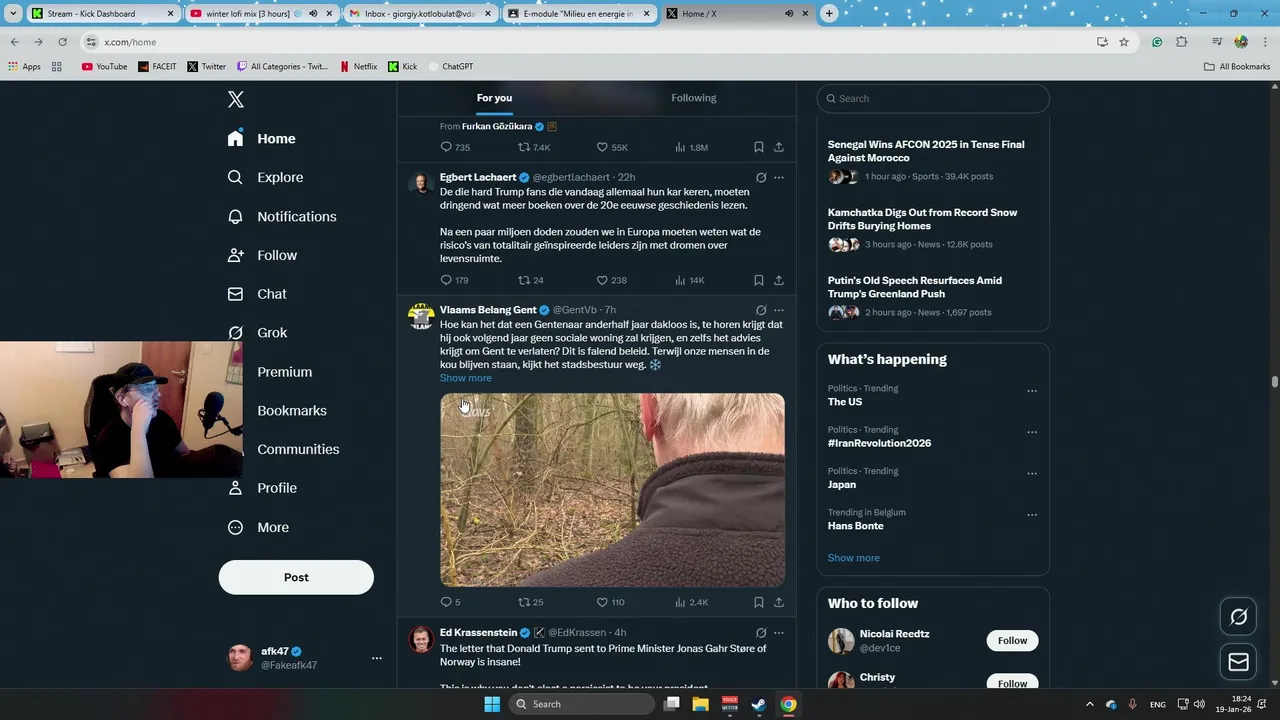The height and width of the screenshot is (720, 1280).
Task: Switch to the Gmail Inbox browser tab
Action: (420, 13)
